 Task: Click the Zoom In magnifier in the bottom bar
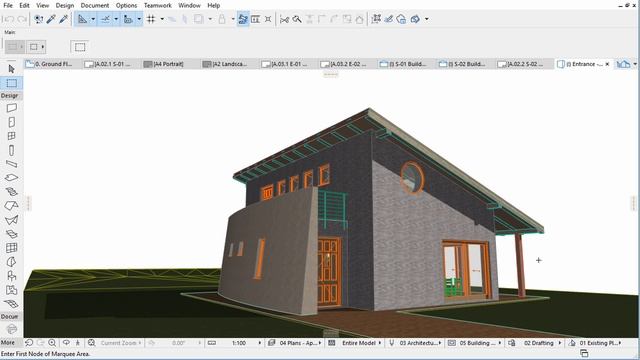[52, 343]
